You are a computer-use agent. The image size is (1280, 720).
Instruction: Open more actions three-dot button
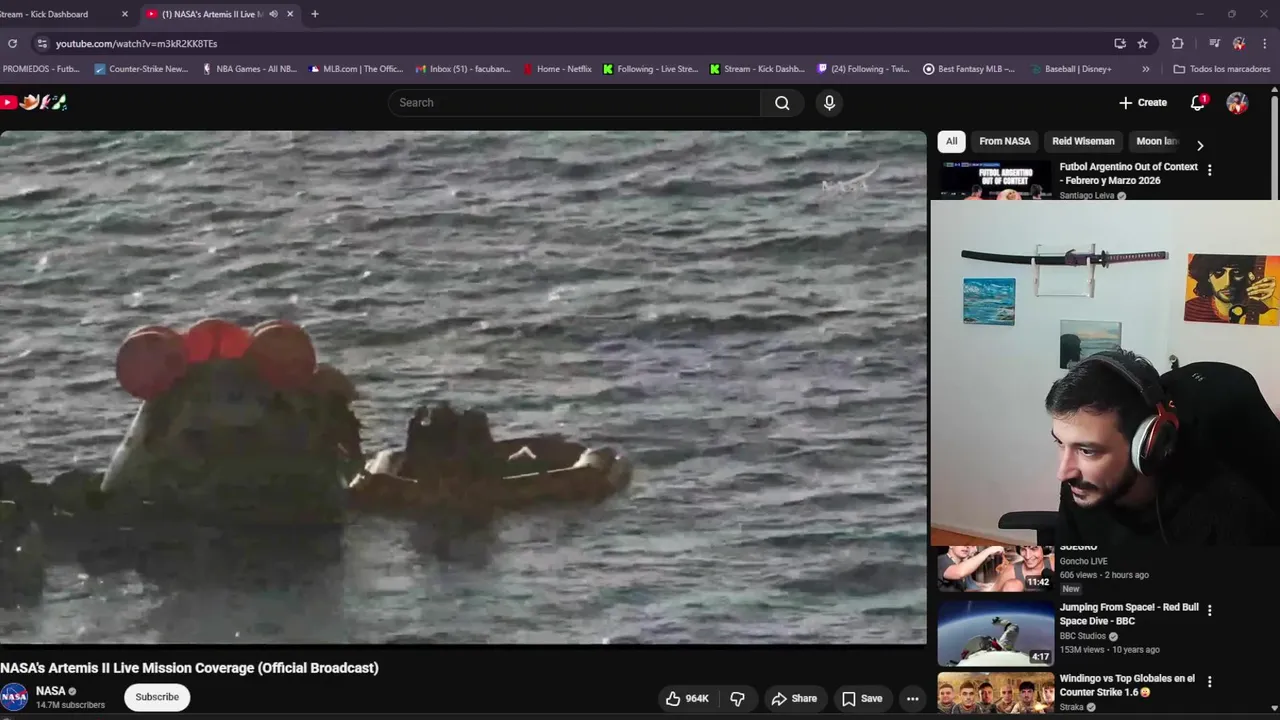[912, 699]
